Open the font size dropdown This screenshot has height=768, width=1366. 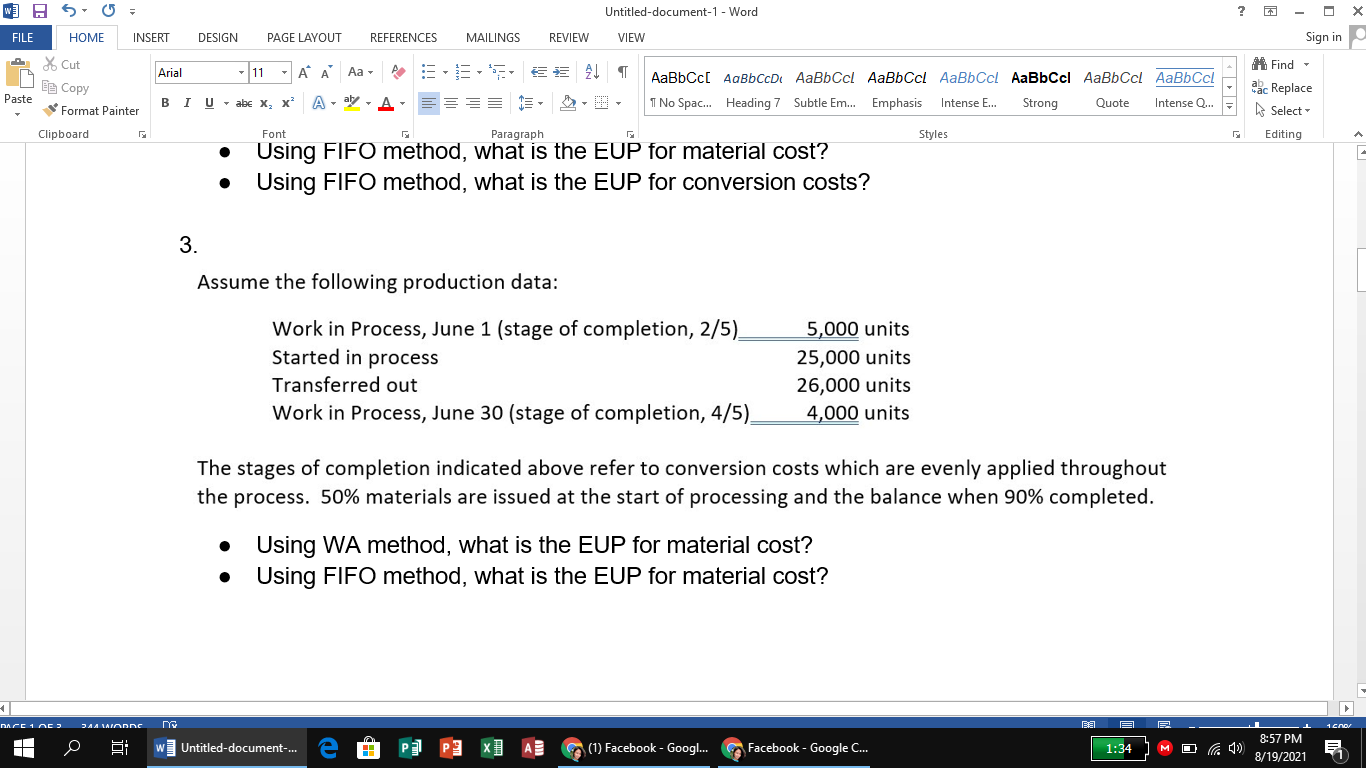click(x=284, y=73)
